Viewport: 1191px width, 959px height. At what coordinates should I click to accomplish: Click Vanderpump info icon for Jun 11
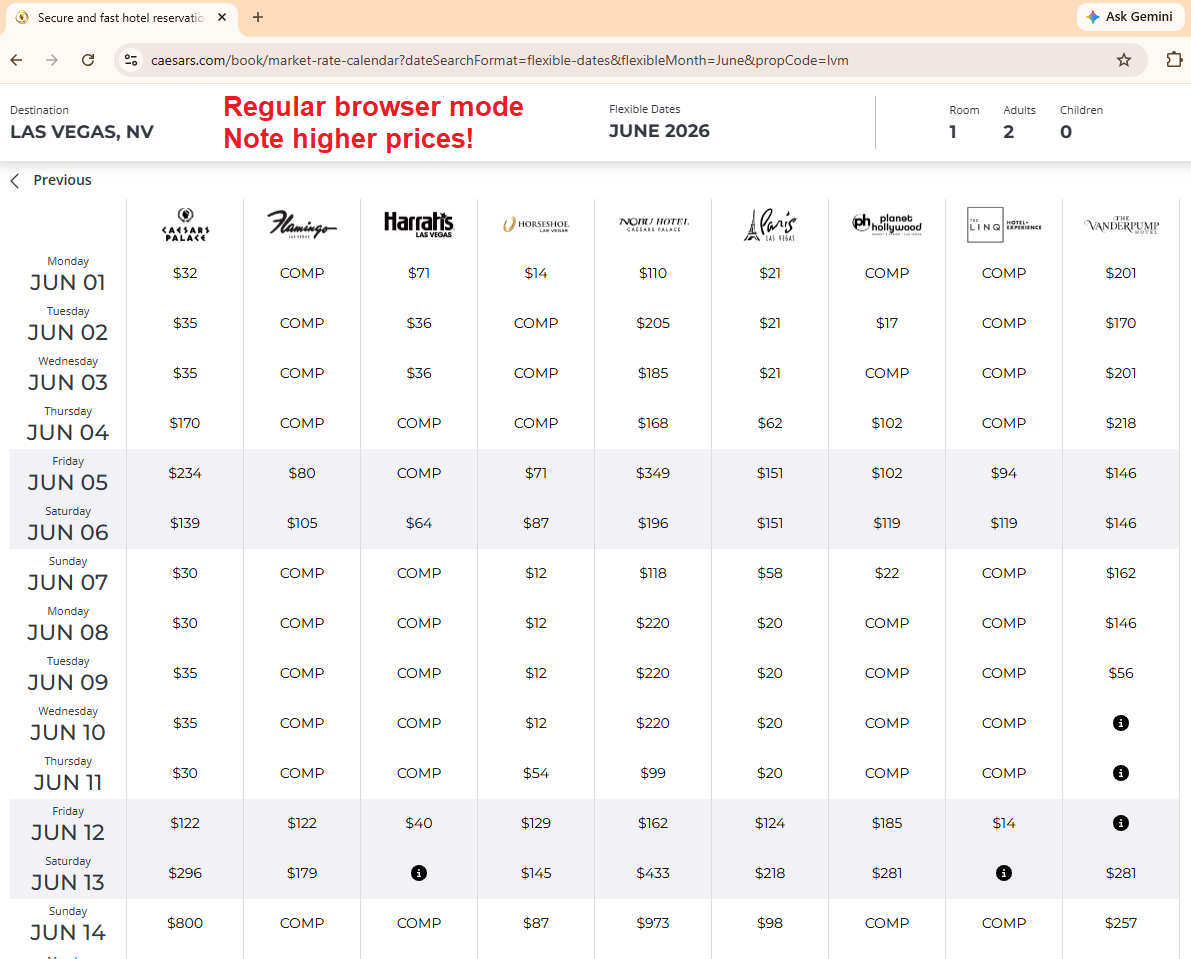[x=1120, y=773]
